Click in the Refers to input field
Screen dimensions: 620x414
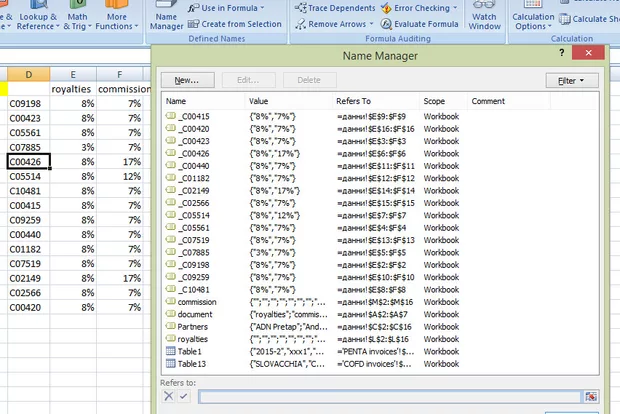pos(390,397)
